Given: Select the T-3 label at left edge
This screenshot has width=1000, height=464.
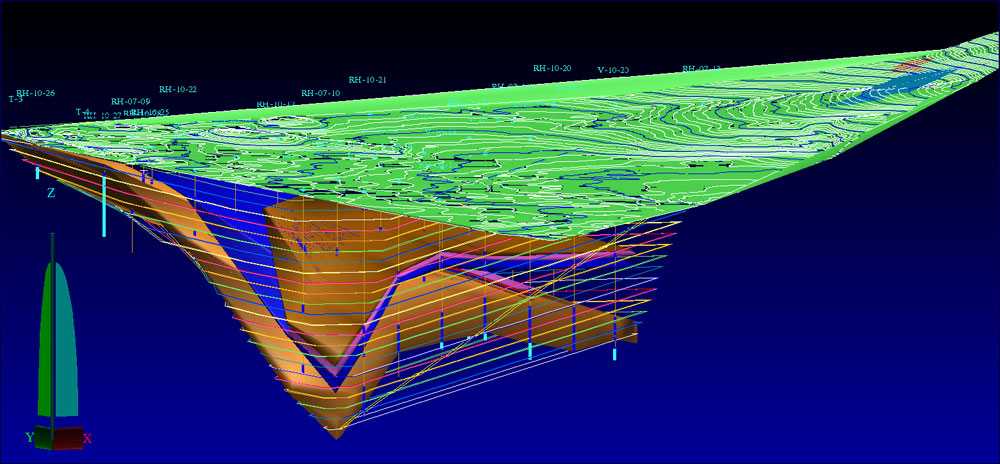Looking at the screenshot, I should click(x=15, y=100).
